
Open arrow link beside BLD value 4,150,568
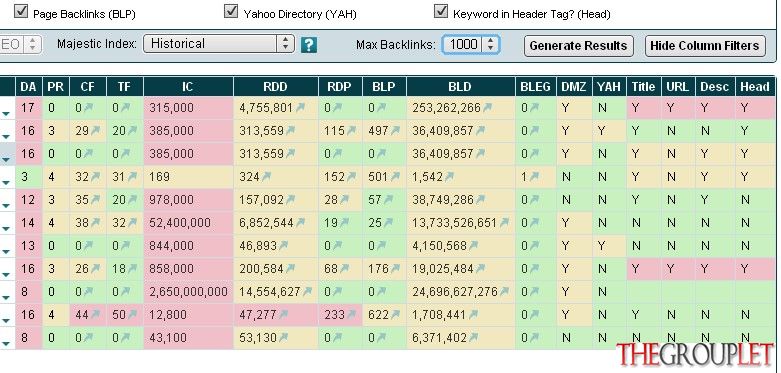point(473,246)
